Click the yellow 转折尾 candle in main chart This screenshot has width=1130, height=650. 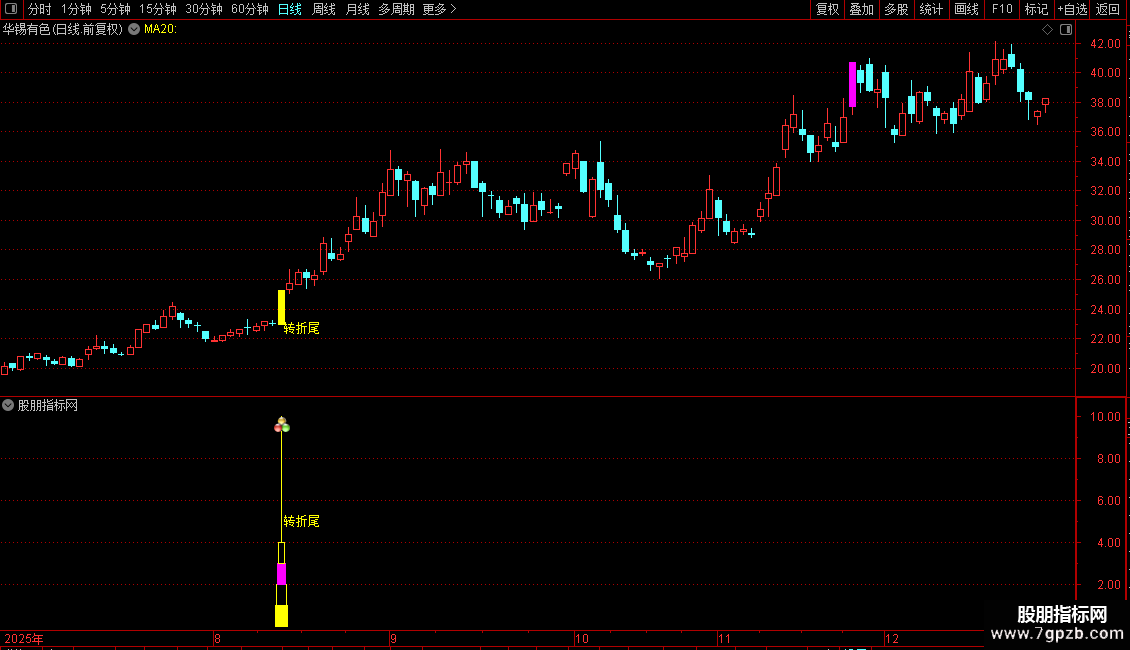281,307
